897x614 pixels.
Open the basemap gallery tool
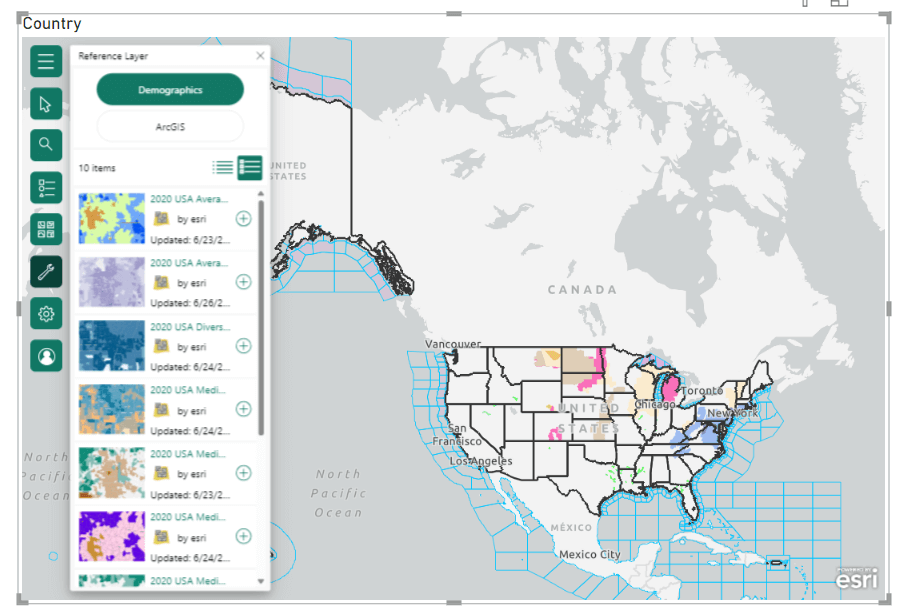coord(46,229)
